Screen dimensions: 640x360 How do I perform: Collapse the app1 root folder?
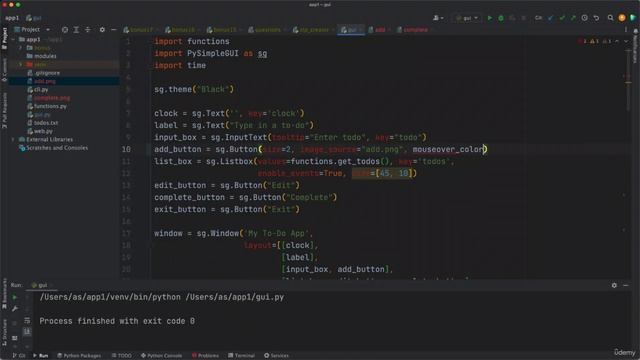pyautogui.click(x=13, y=40)
